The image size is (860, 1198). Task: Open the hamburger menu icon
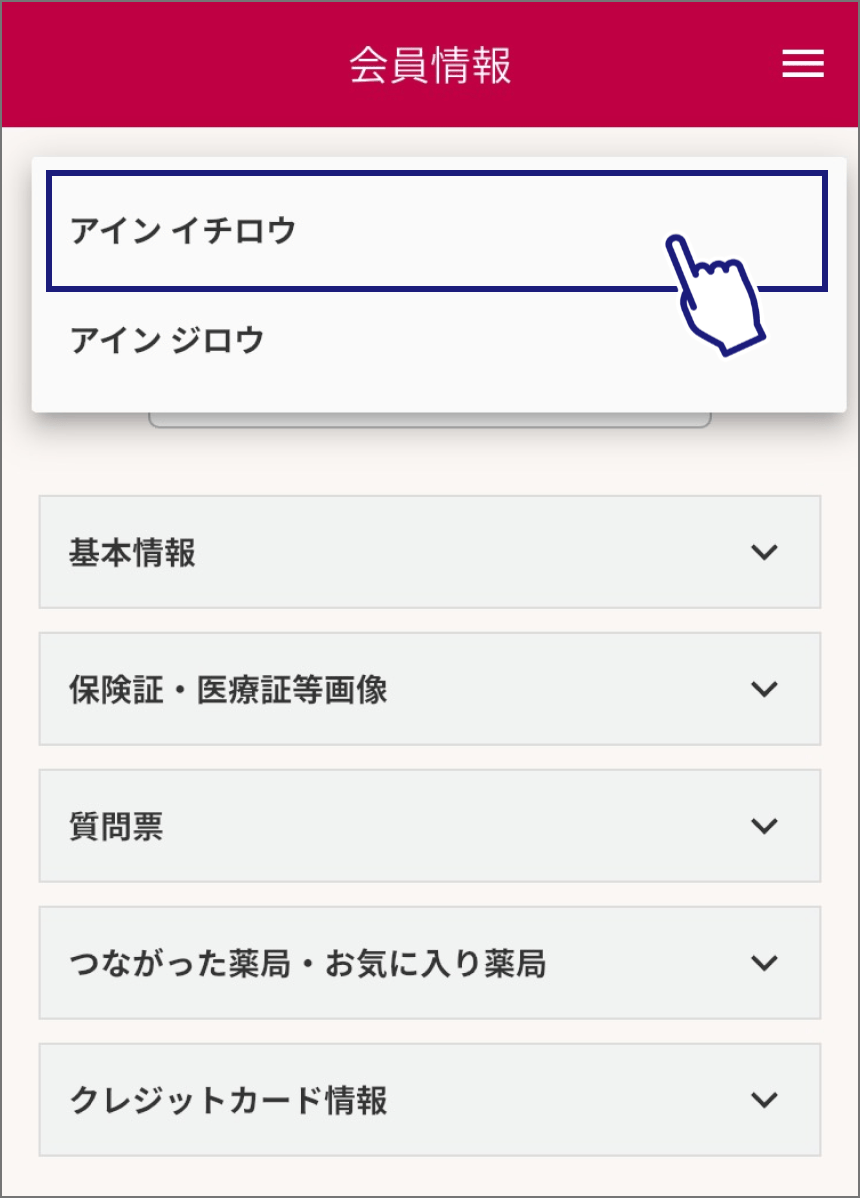point(802,64)
